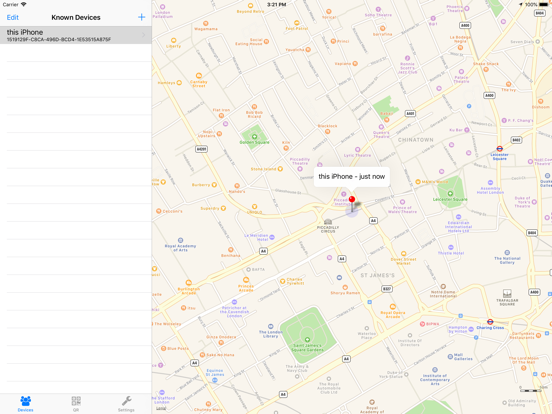Tap Edit in the Known Devices header
552x414 pixels.
tap(13, 17)
